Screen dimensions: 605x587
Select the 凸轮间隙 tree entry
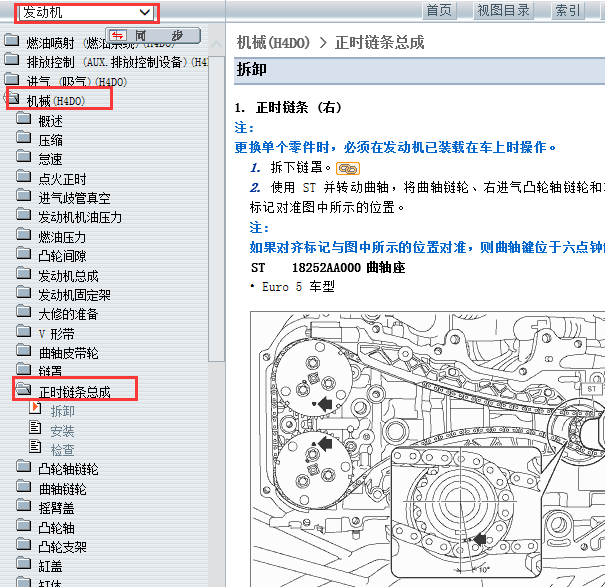click(63, 256)
